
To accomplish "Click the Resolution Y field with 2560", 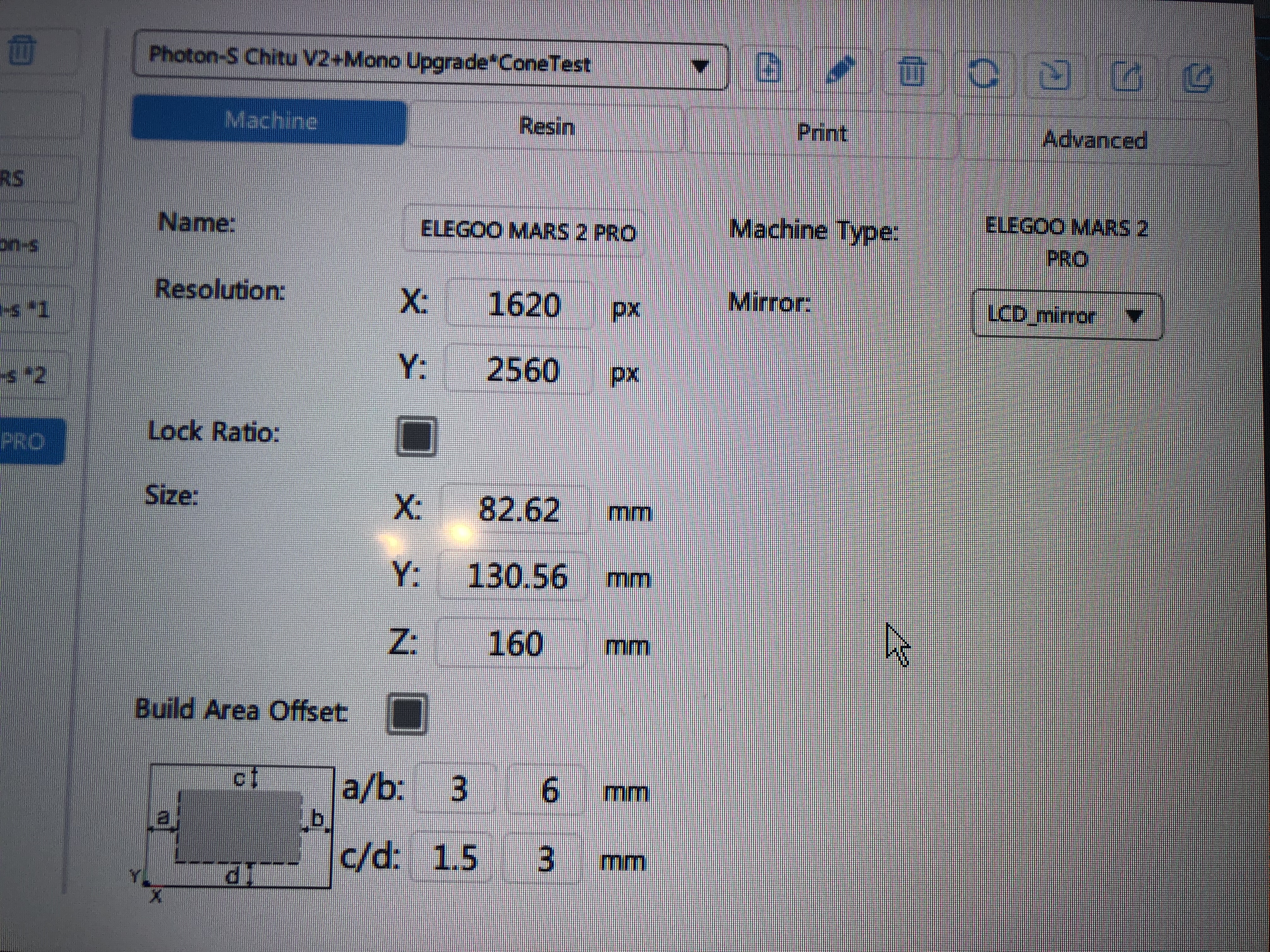I will point(518,369).
